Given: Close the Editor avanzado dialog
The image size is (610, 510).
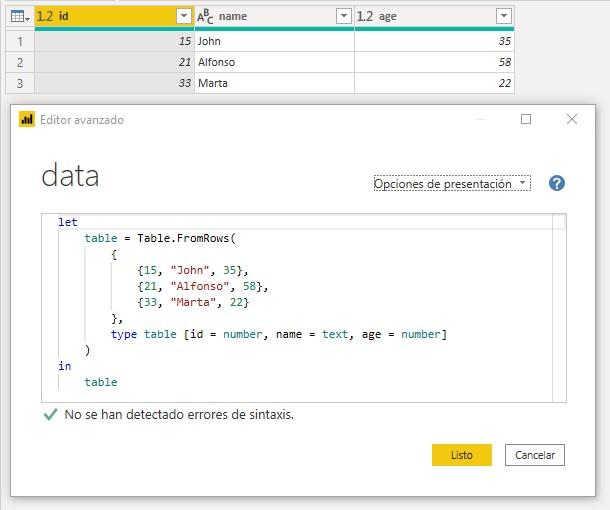Looking at the screenshot, I should click(572, 119).
